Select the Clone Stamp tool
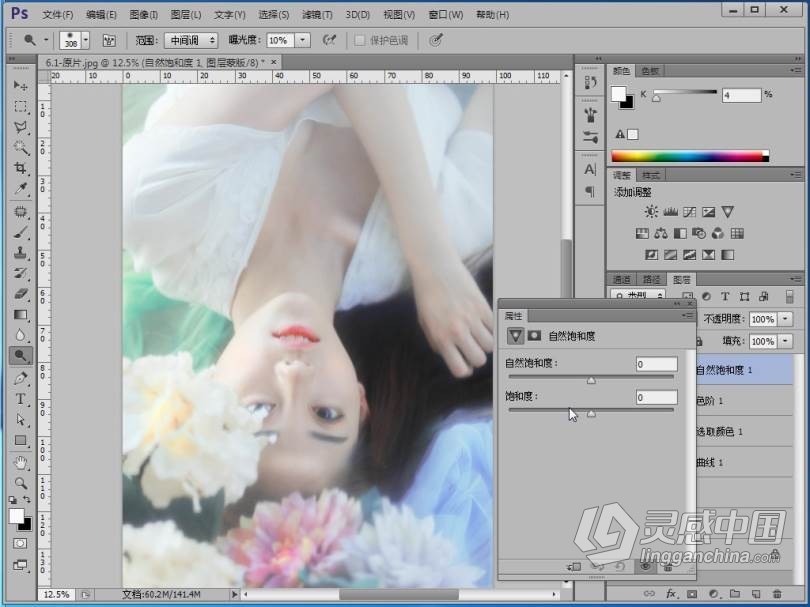This screenshot has height=607, width=810. pyautogui.click(x=20, y=253)
